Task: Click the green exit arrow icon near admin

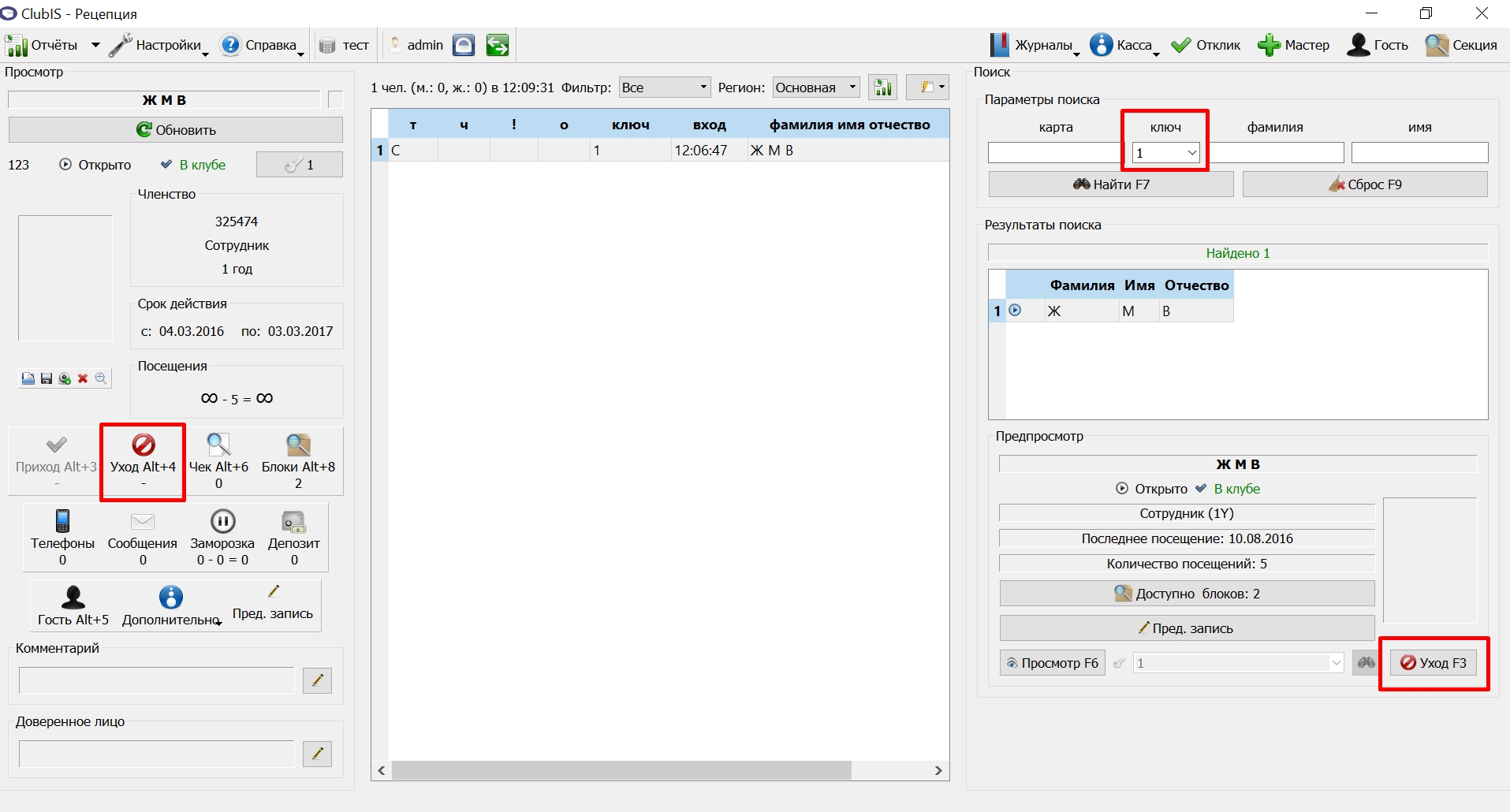Action: click(497, 45)
